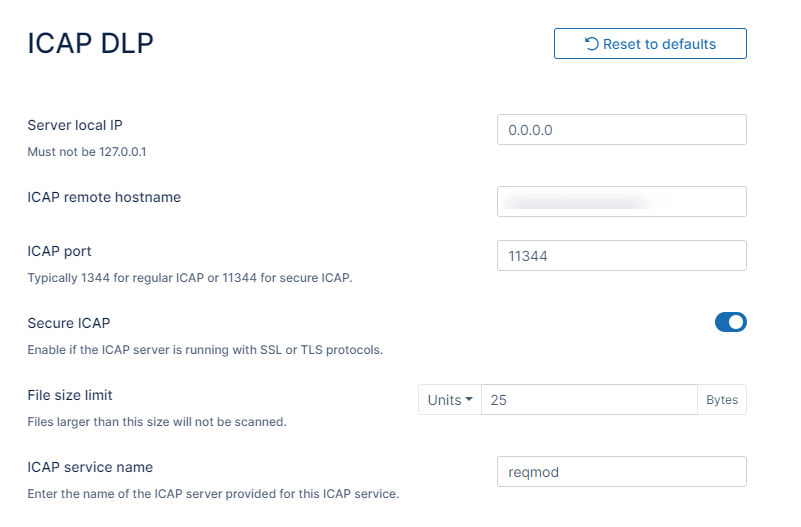The image size is (801, 527).
Task: Click the ICAP remote hostname label
Action: pyautogui.click(x=104, y=197)
